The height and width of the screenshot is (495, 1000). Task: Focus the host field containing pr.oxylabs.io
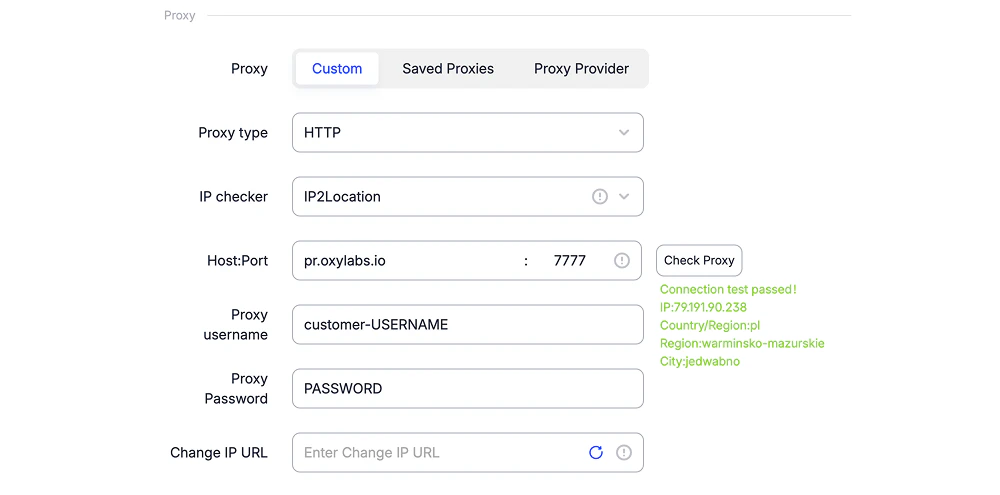pyautogui.click(x=407, y=260)
